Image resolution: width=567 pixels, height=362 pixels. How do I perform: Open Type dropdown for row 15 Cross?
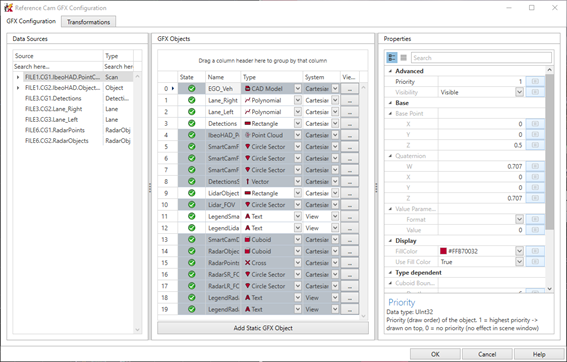(298, 263)
